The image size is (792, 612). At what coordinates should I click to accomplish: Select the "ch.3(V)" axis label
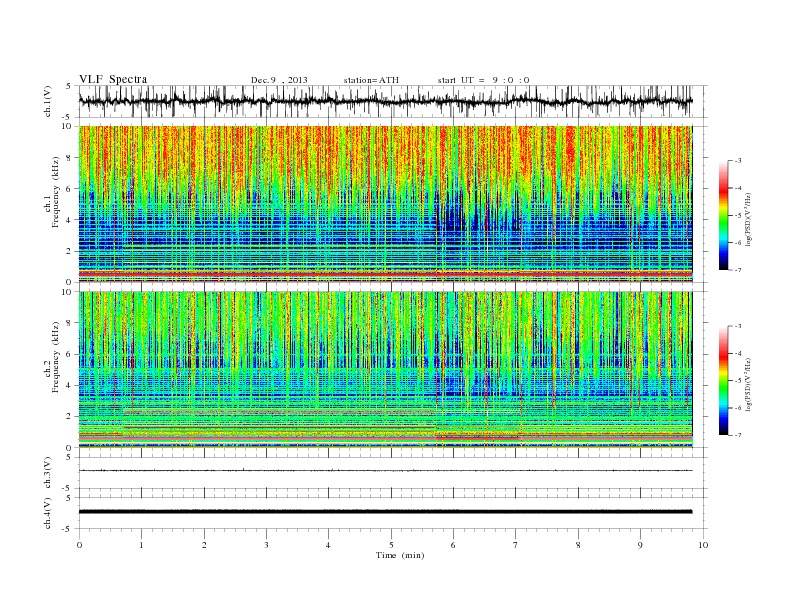(x=48, y=473)
